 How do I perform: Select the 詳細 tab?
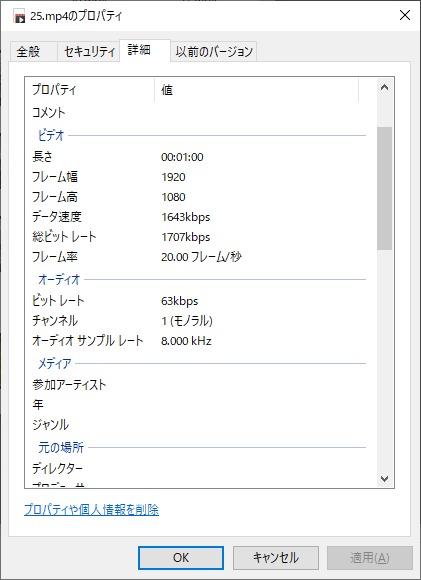pyautogui.click(x=145, y=50)
